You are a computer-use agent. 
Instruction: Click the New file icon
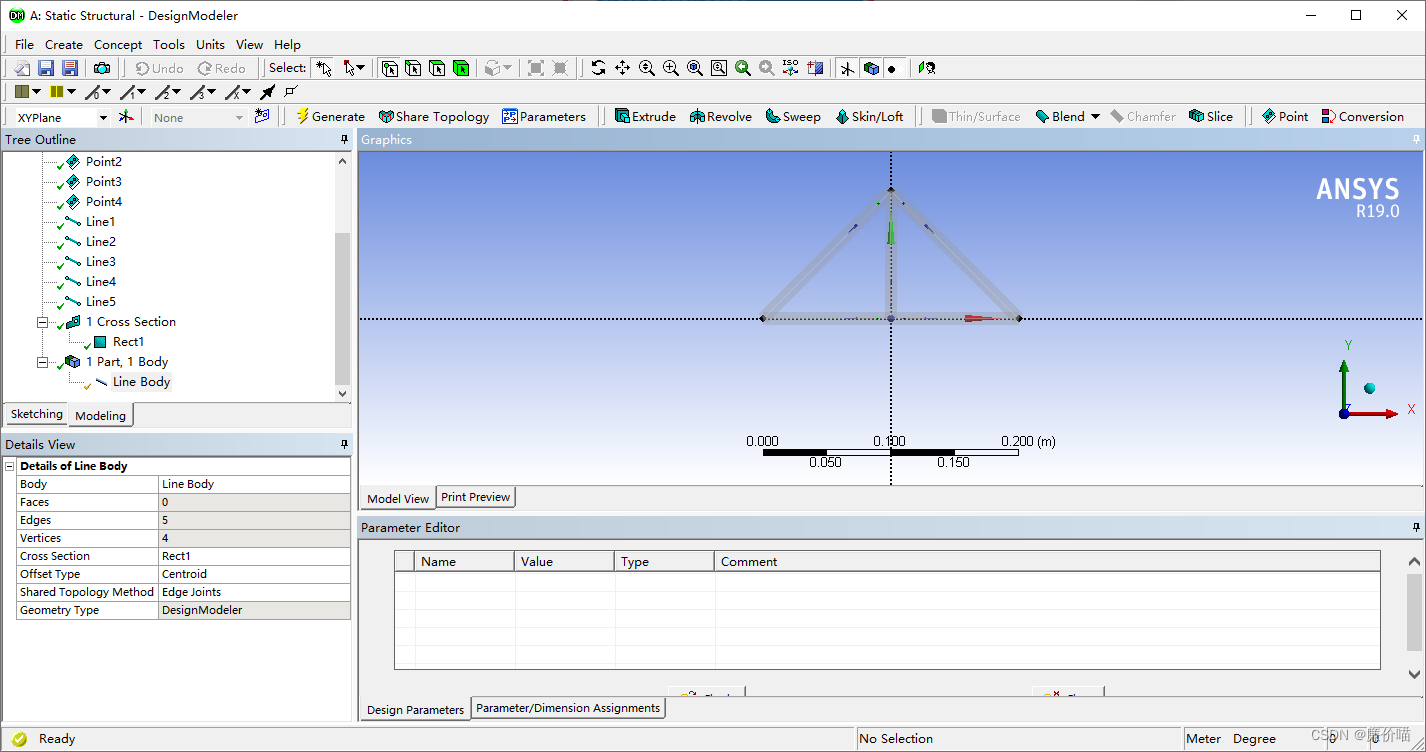(x=22, y=68)
